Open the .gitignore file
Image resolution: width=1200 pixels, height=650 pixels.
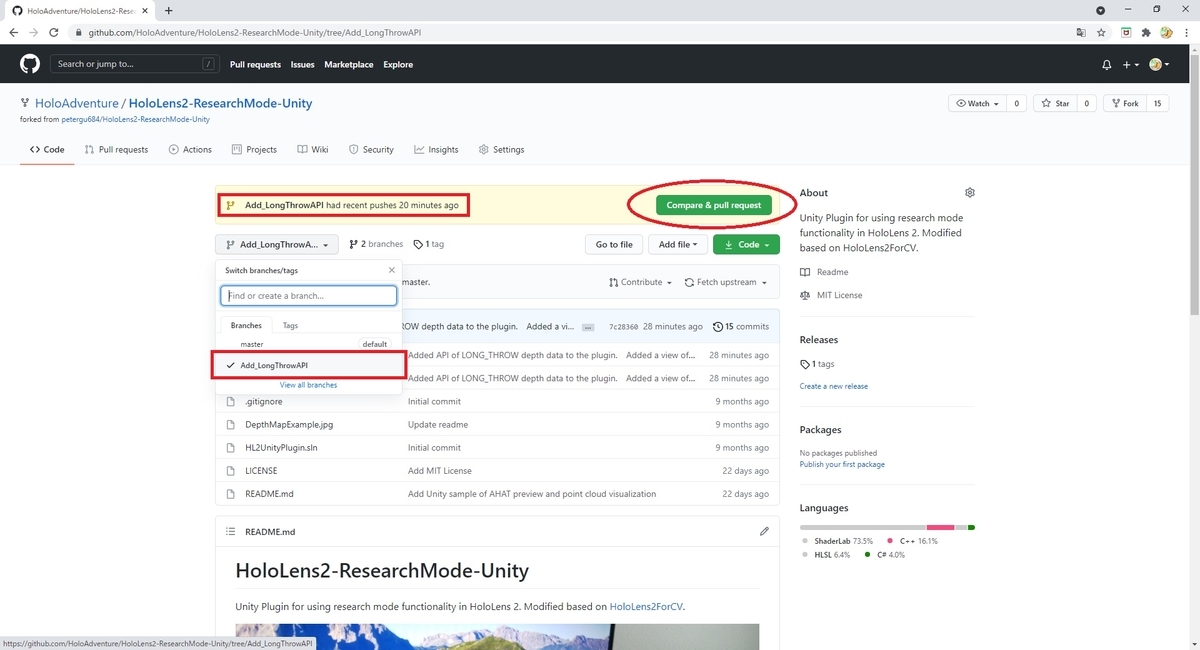click(x=264, y=401)
